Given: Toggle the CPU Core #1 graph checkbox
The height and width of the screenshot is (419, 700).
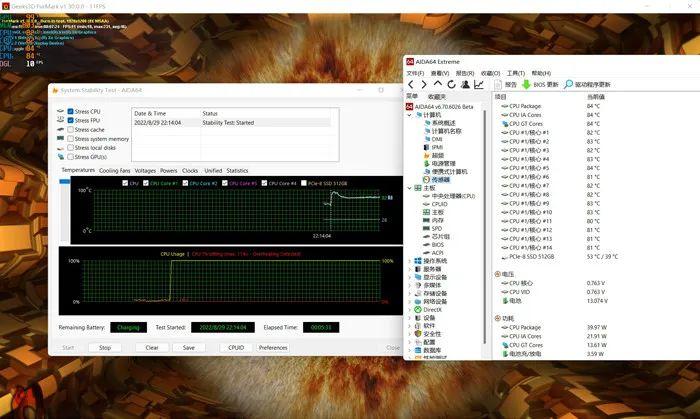Looking at the screenshot, I should click(x=146, y=183).
